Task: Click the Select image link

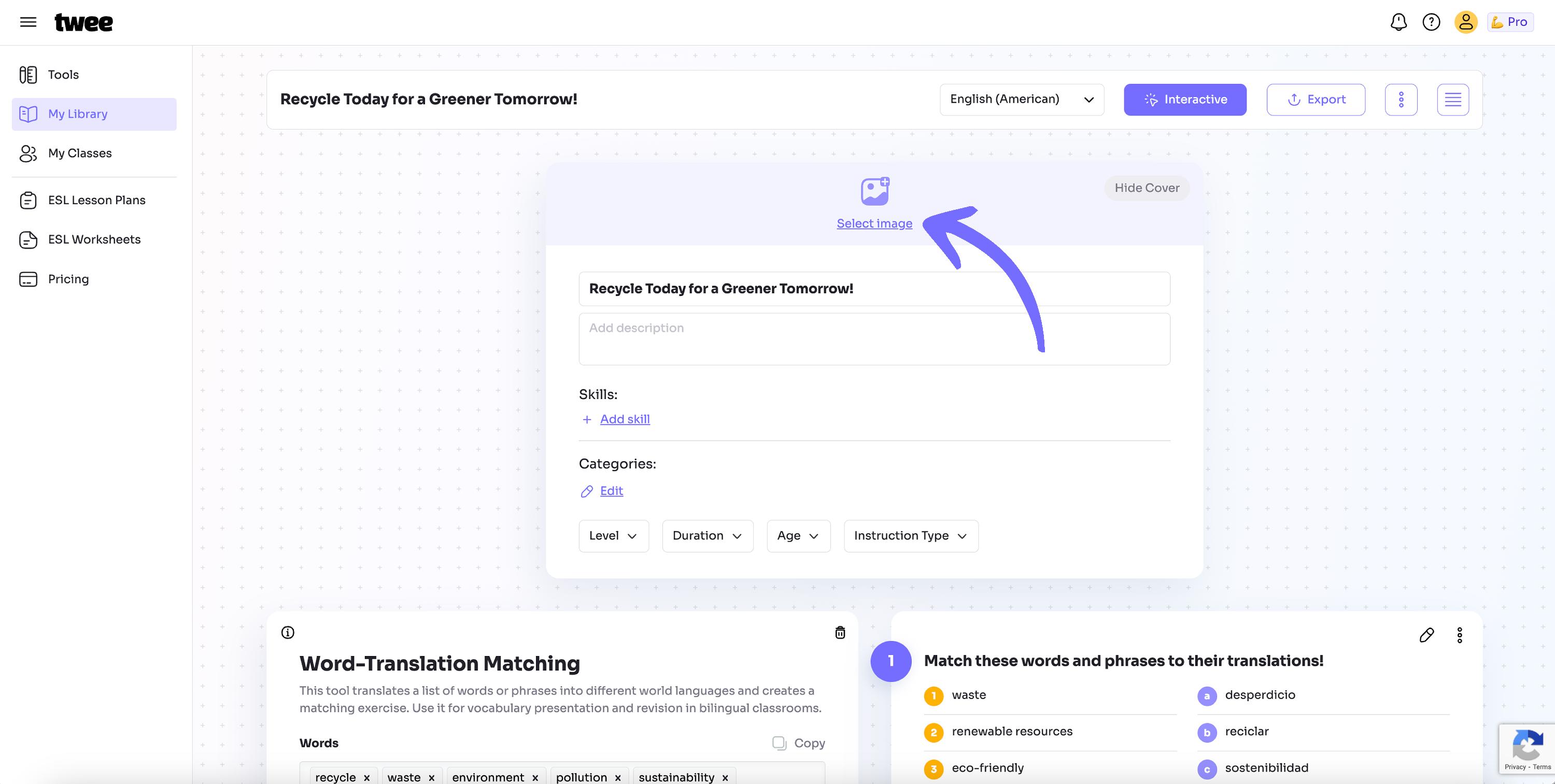Action: [874, 224]
